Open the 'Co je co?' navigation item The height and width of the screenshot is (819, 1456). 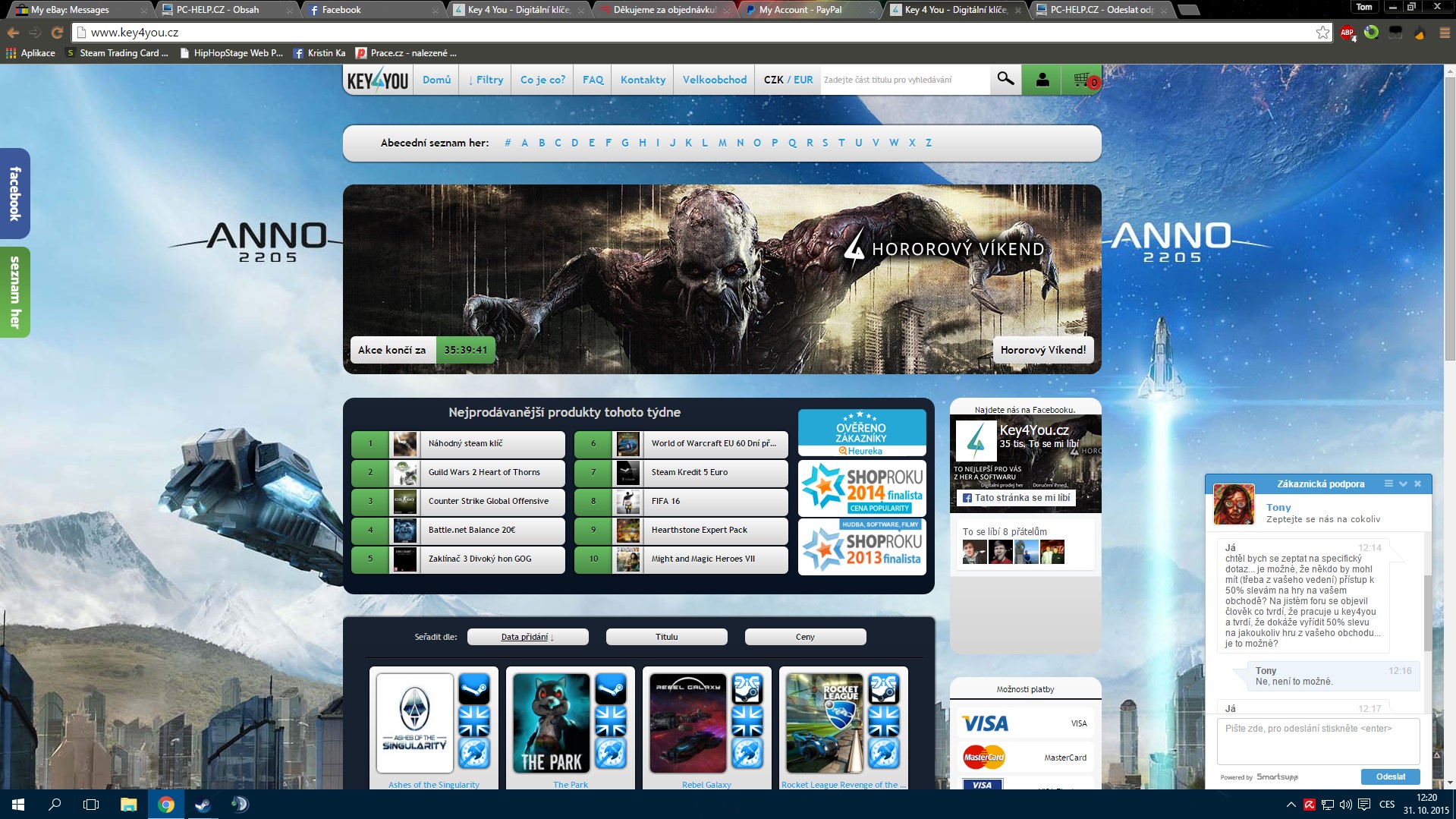pyautogui.click(x=542, y=80)
